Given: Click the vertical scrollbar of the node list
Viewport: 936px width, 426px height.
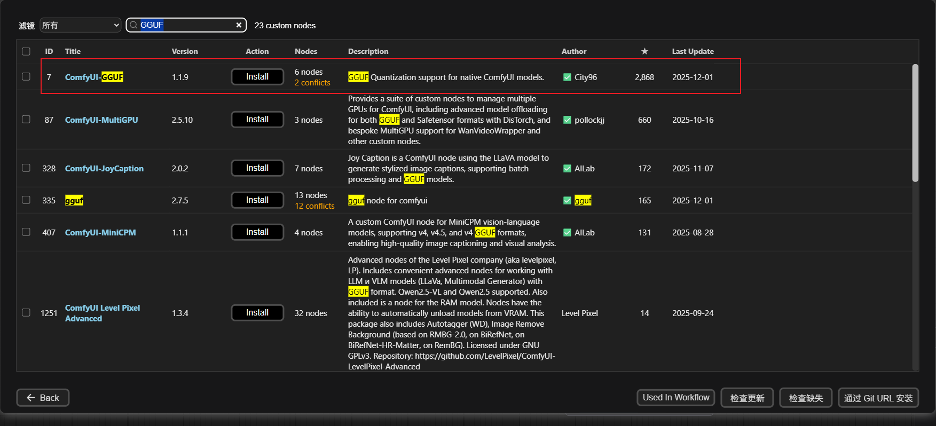Looking at the screenshot, I should (x=914, y=120).
